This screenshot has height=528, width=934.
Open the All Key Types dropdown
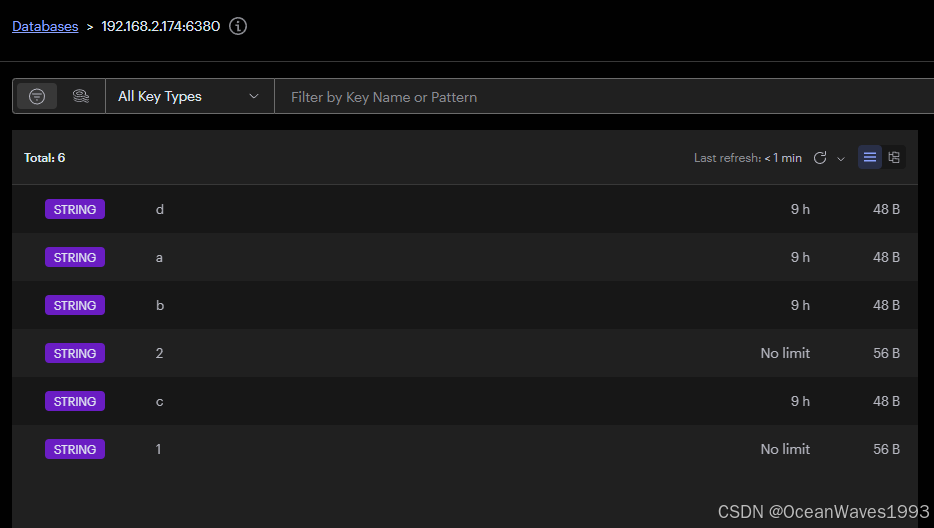click(189, 96)
